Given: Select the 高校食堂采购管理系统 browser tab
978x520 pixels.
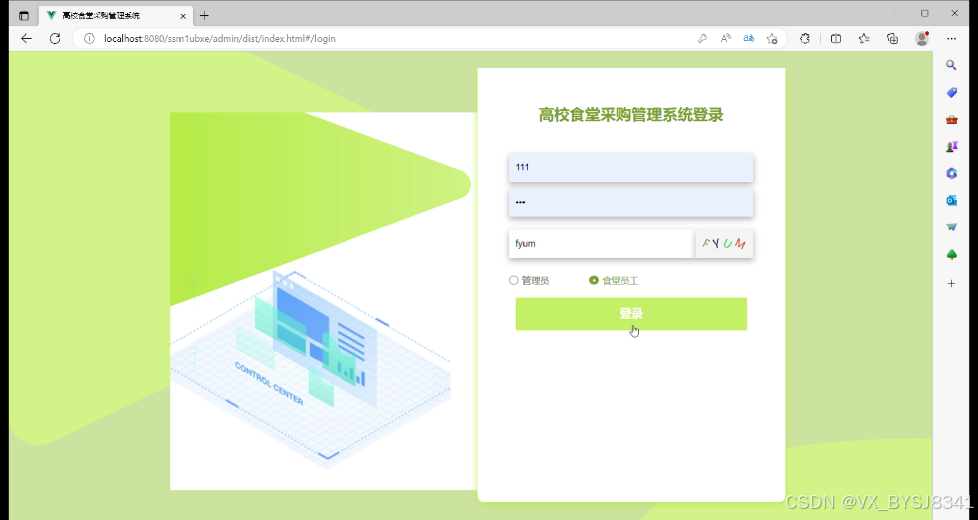Looking at the screenshot, I should 117,16.
